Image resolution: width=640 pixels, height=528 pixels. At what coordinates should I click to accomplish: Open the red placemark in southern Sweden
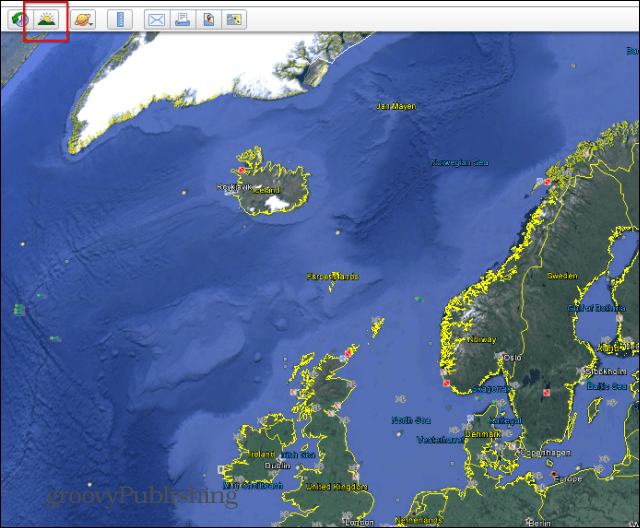[x=546, y=393]
